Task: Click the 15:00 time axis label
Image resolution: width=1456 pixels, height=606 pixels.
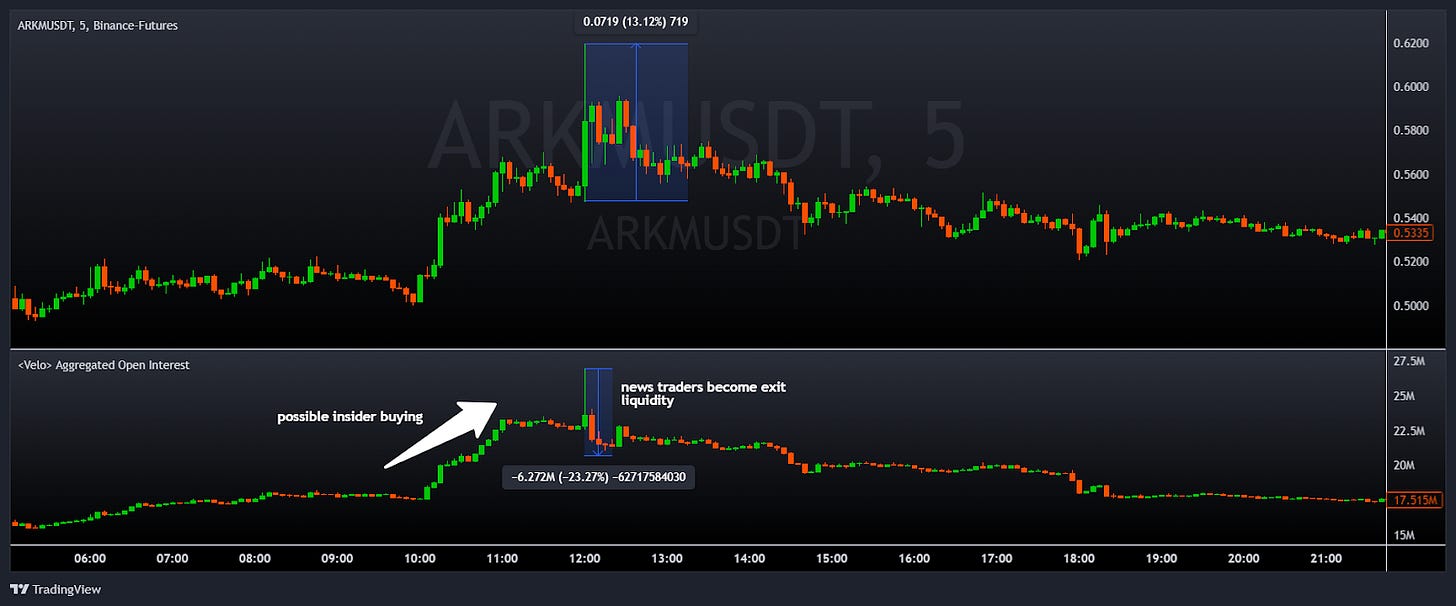Action: coord(832,559)
